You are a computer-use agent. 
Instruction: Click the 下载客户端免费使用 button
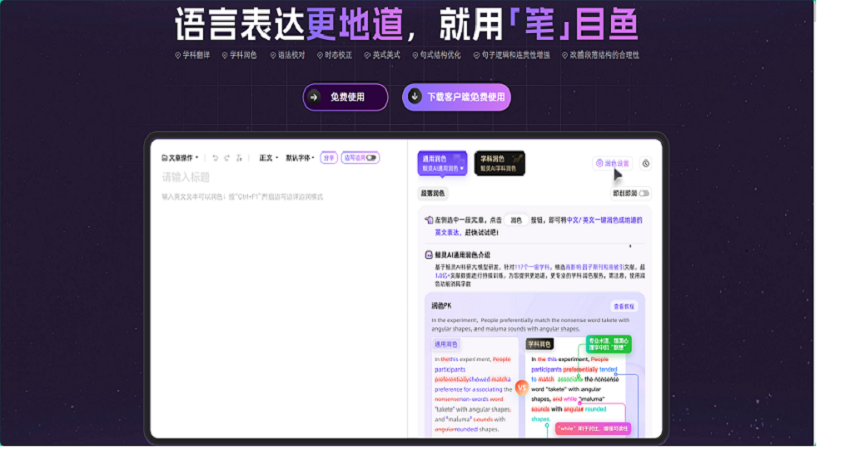[457, 97]
